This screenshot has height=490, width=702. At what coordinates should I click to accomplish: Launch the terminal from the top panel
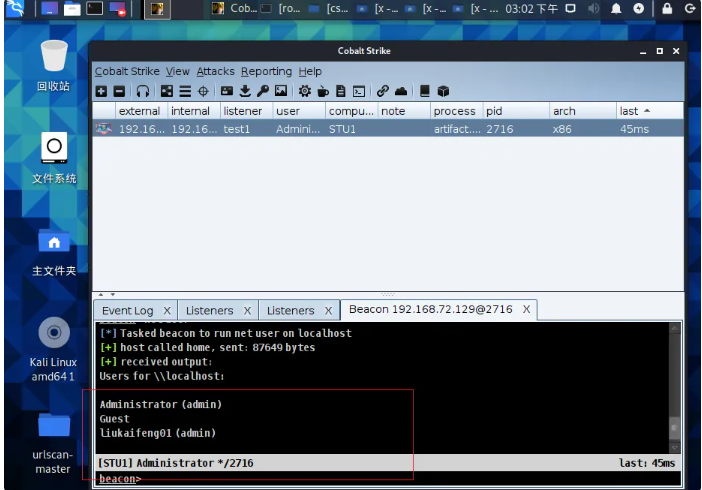(x=94, y=8)
